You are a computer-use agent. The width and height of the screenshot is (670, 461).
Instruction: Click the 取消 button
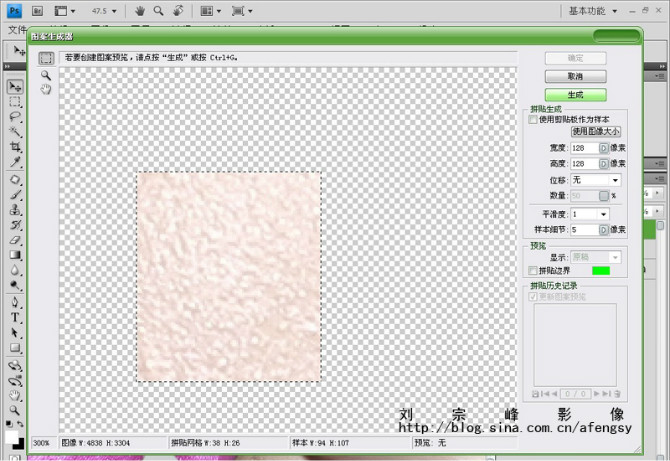pyautogui.click(x=575, y=76)
